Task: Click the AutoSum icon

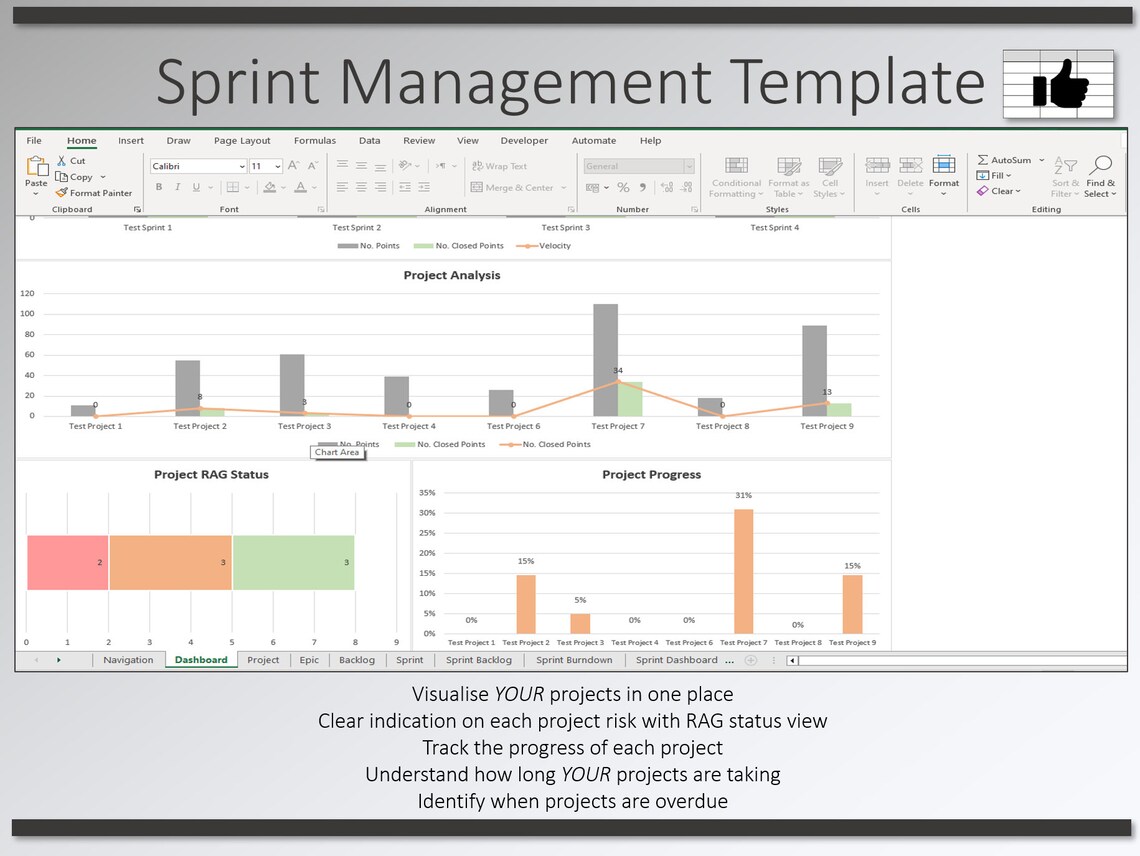Action: tap(984, 160)
